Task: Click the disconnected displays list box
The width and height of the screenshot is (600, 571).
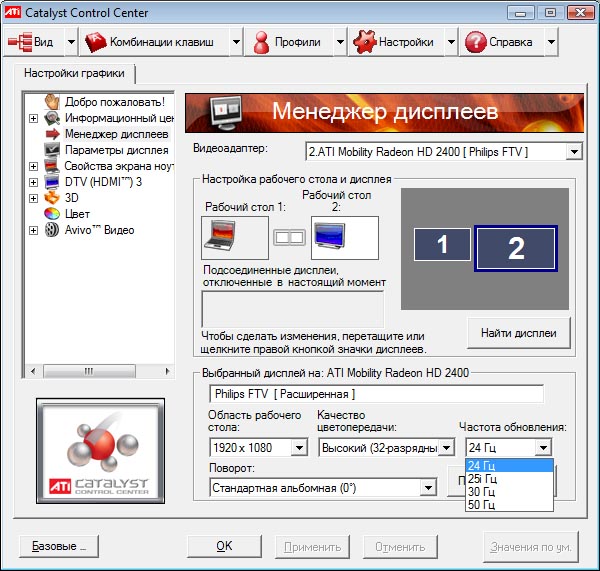Action: pyautogui.click(x=293, y=309)
